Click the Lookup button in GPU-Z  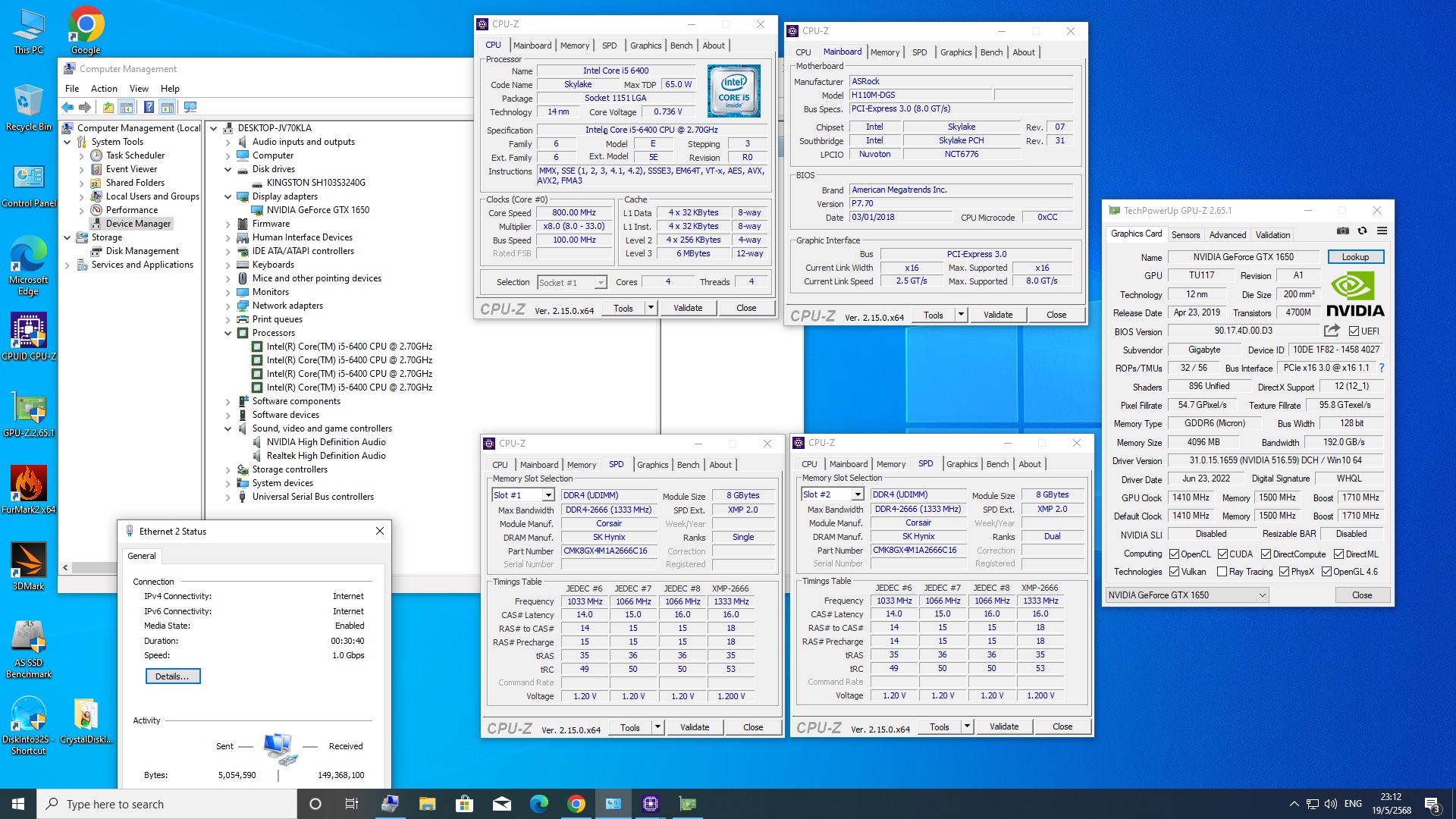[x=1355, y=257]
